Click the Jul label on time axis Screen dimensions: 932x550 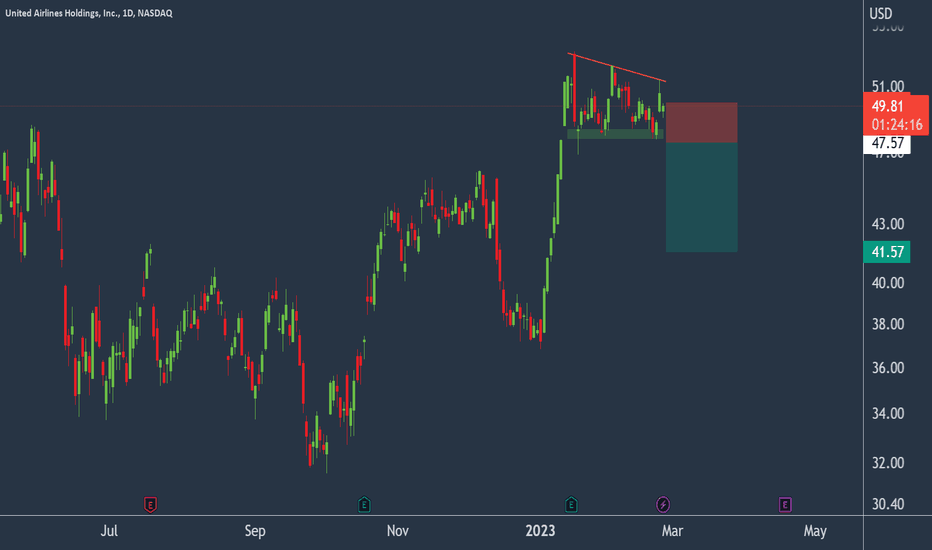(109, 531)
